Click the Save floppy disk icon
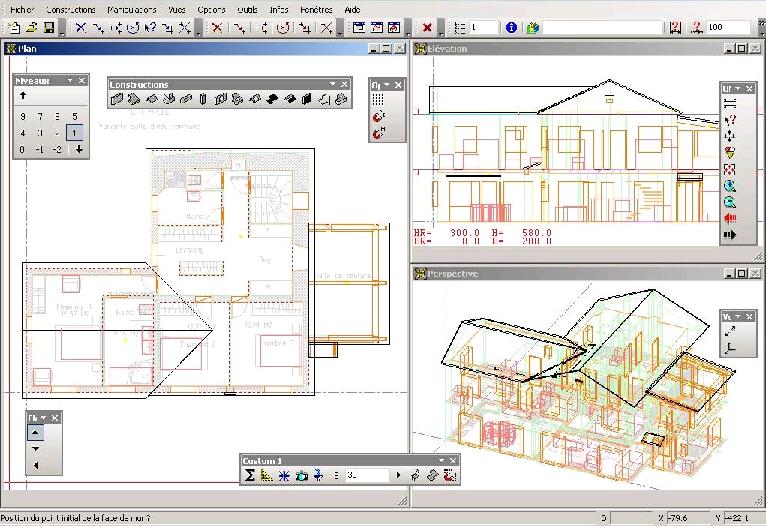Image resolution: width=766 pixels, height=526 pixels. click(x=47, y=27)
